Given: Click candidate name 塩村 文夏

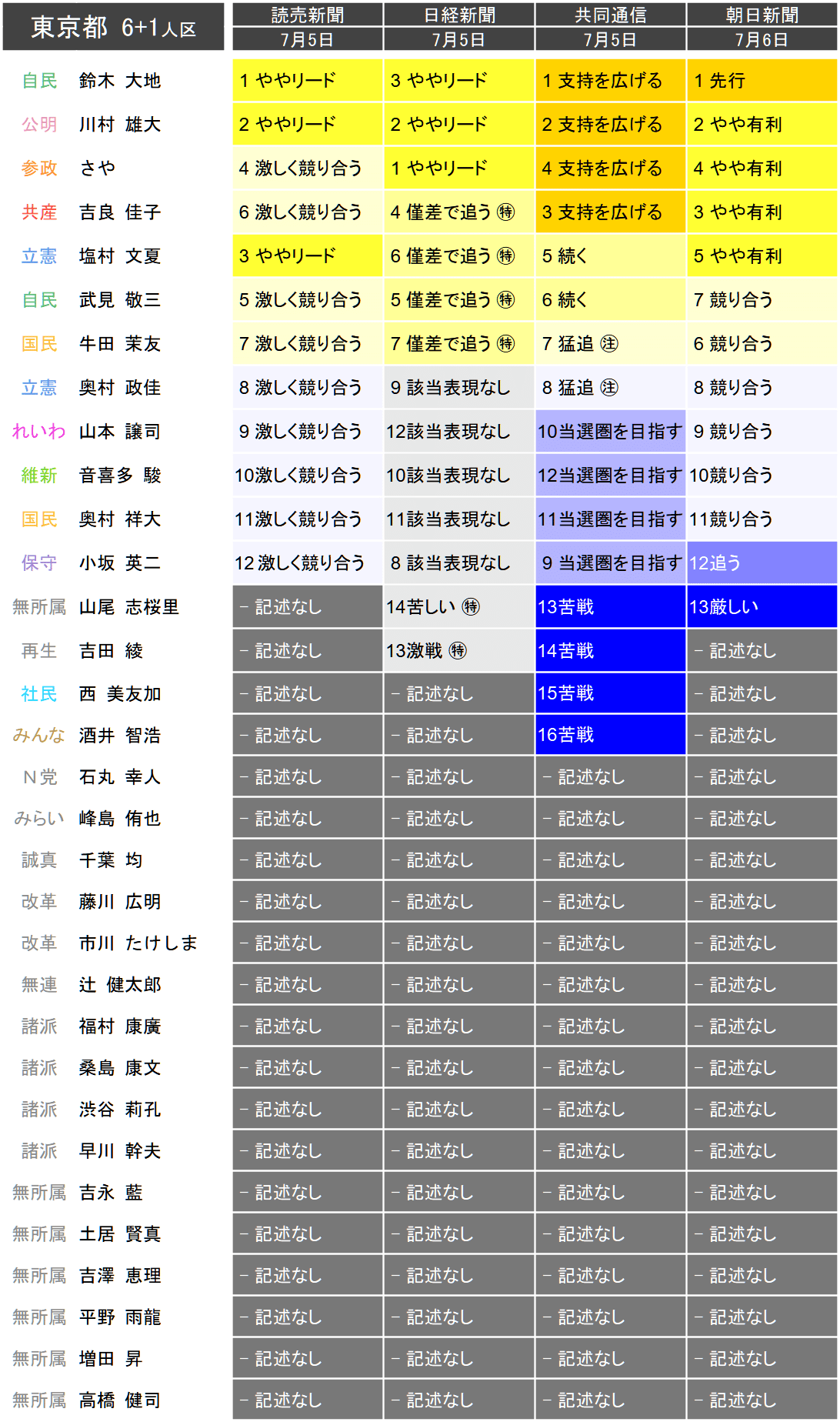Looking at the screenshot, I should 120,256.
